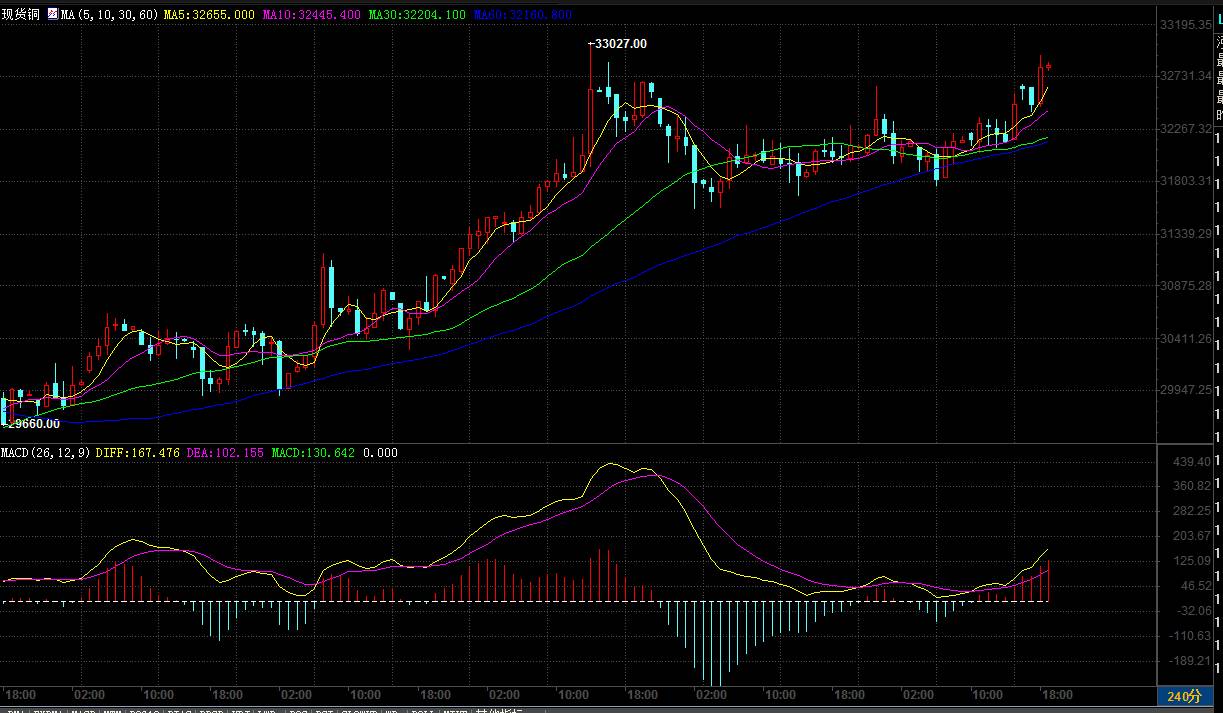Click the 360.82 MACD axis label

tap(1192, 486)
